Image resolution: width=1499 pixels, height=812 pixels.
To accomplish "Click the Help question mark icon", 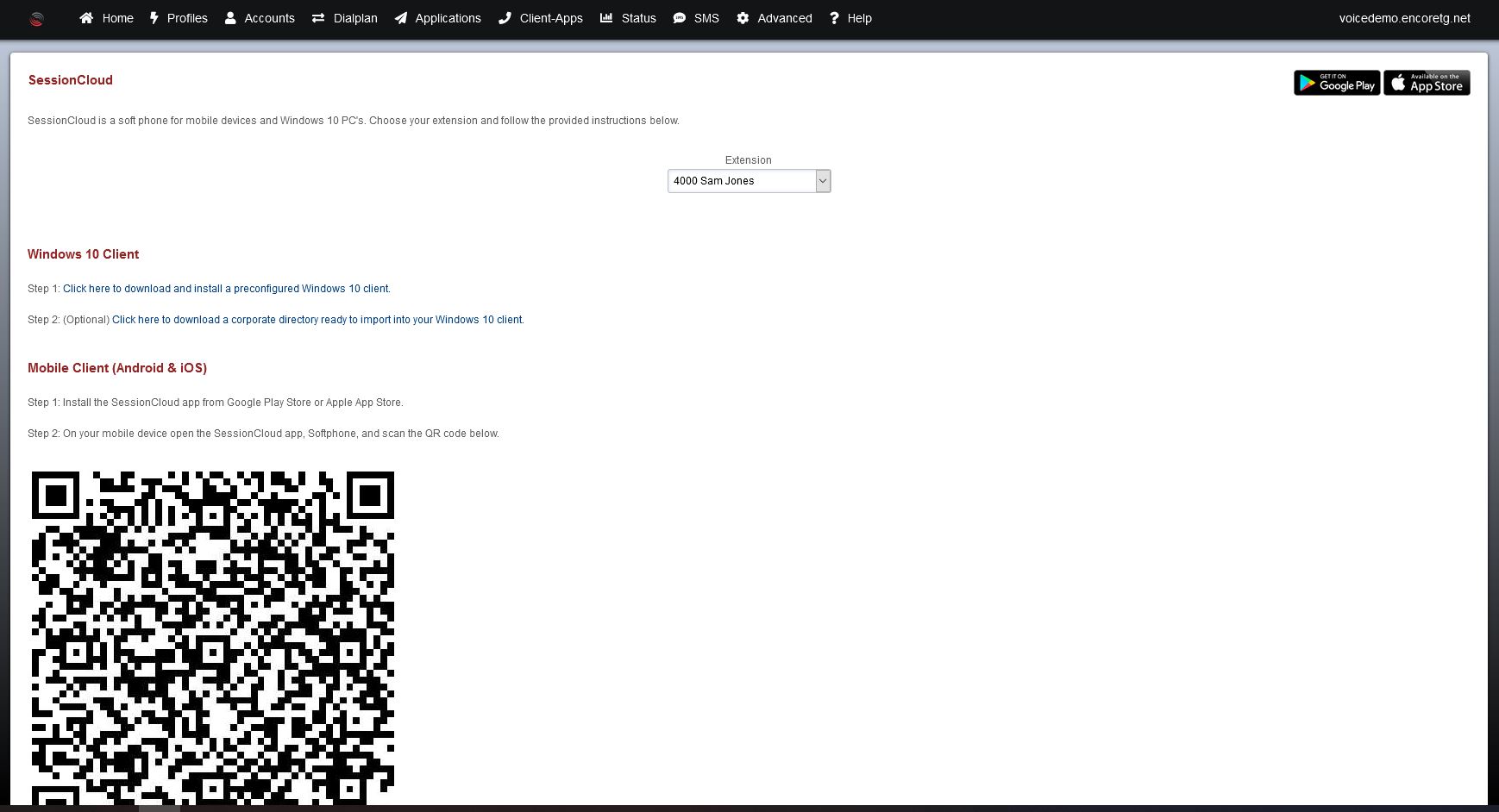I will pos(834,18).
